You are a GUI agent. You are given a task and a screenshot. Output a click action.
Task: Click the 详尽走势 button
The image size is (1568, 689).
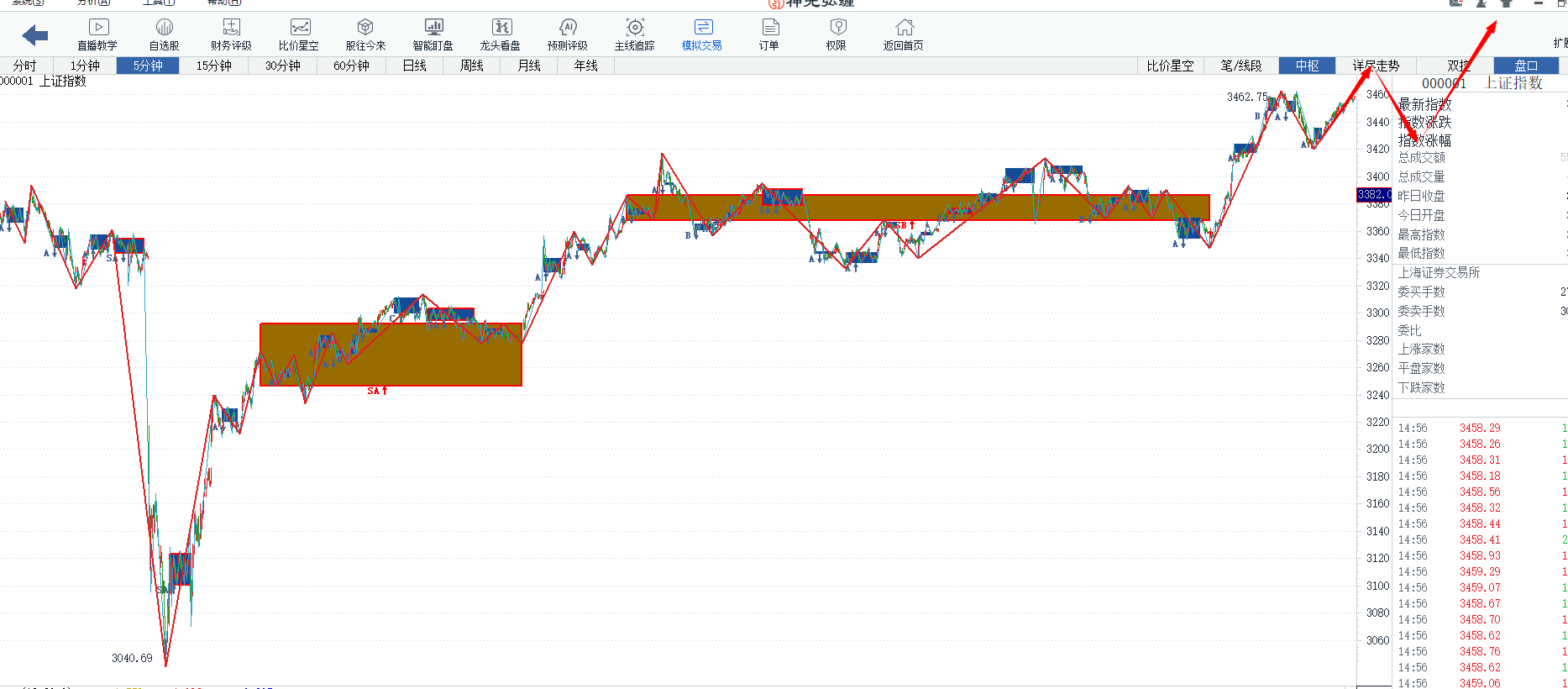click(1376, 66)
